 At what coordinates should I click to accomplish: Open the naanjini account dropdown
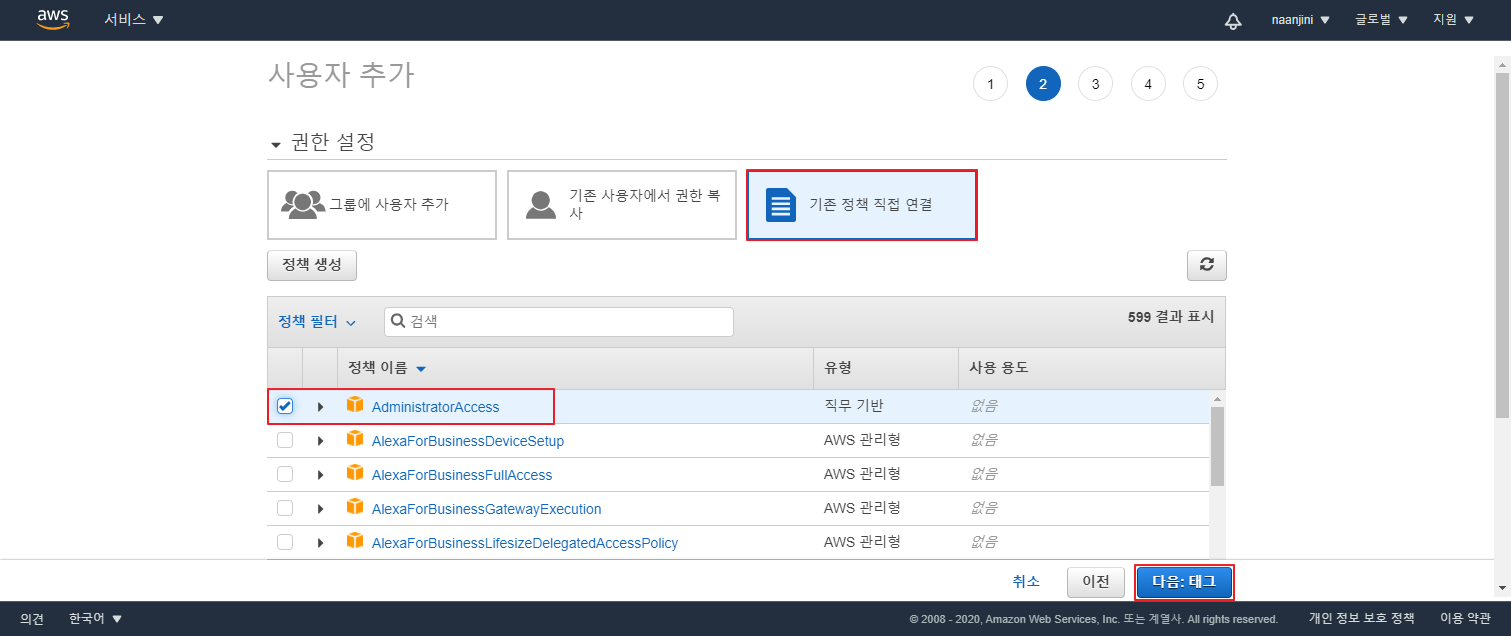click(1300, 20)
